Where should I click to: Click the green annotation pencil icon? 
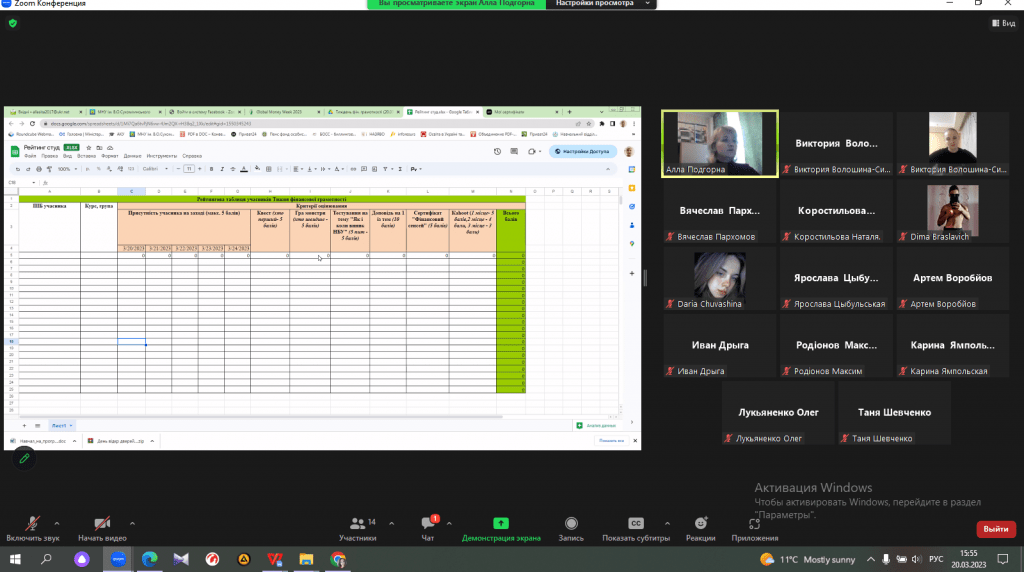[25, 458]
